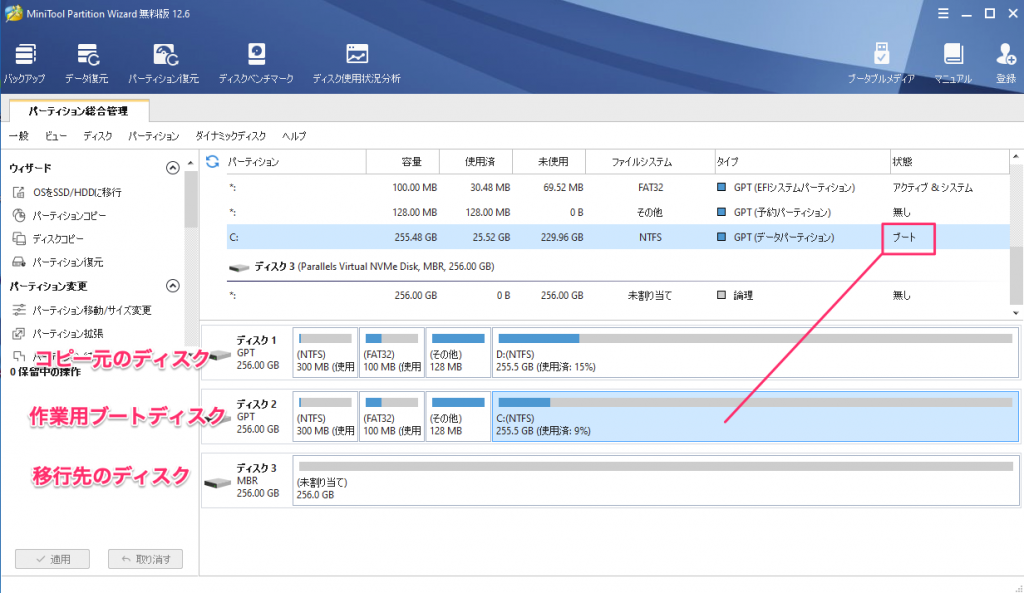The height and width of the screenshot is (593, 1024).
Task: Sort by the 使用済 column header
Action: click(x=476, y=161)
